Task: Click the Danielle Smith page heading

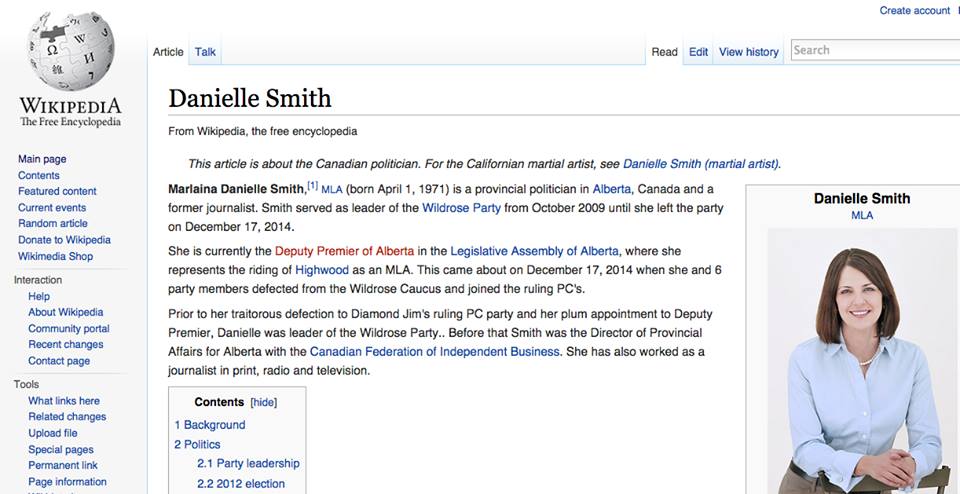Action: tap(250, 99)
